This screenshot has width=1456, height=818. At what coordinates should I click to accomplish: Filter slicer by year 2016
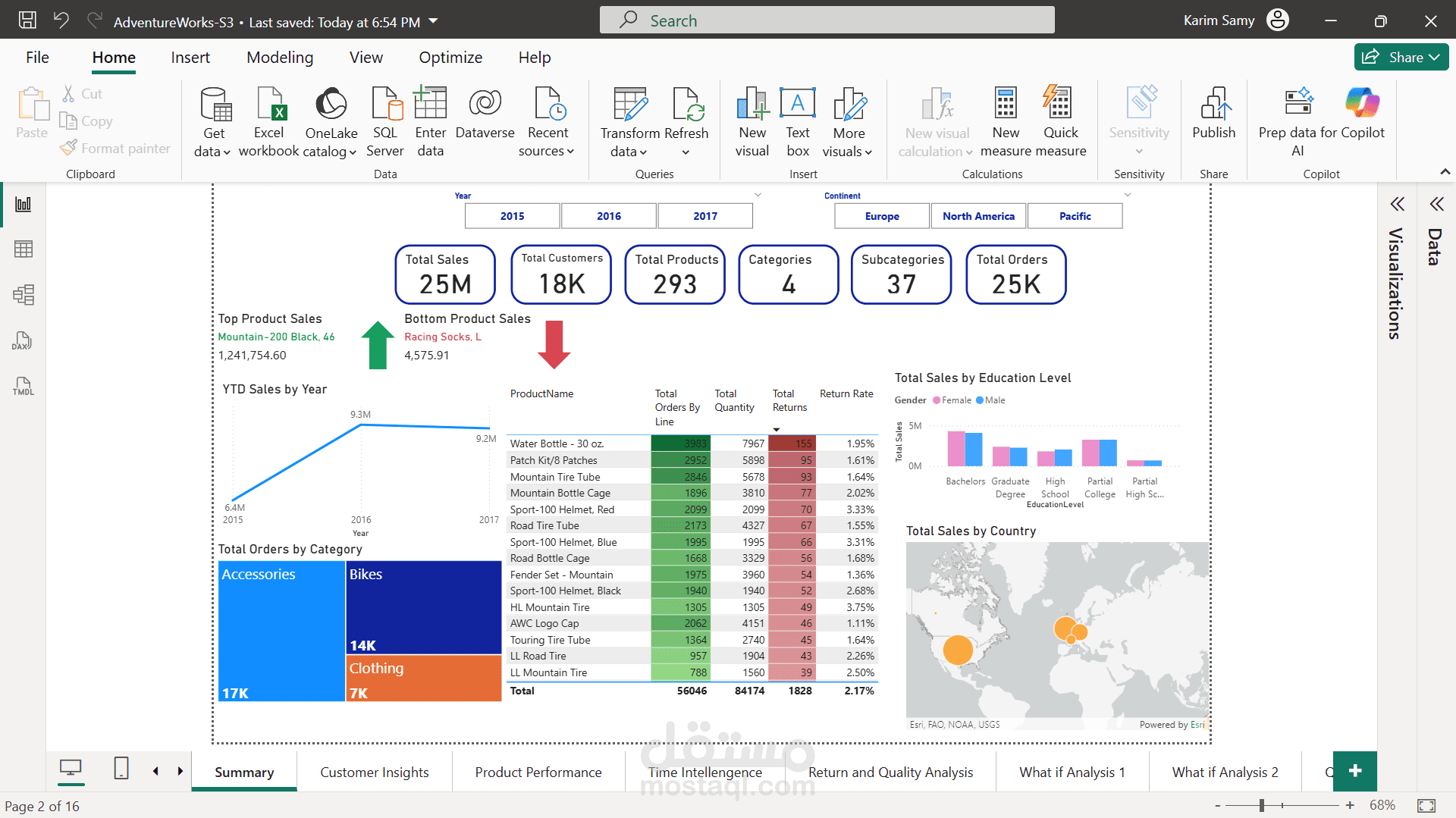point(609,216)
